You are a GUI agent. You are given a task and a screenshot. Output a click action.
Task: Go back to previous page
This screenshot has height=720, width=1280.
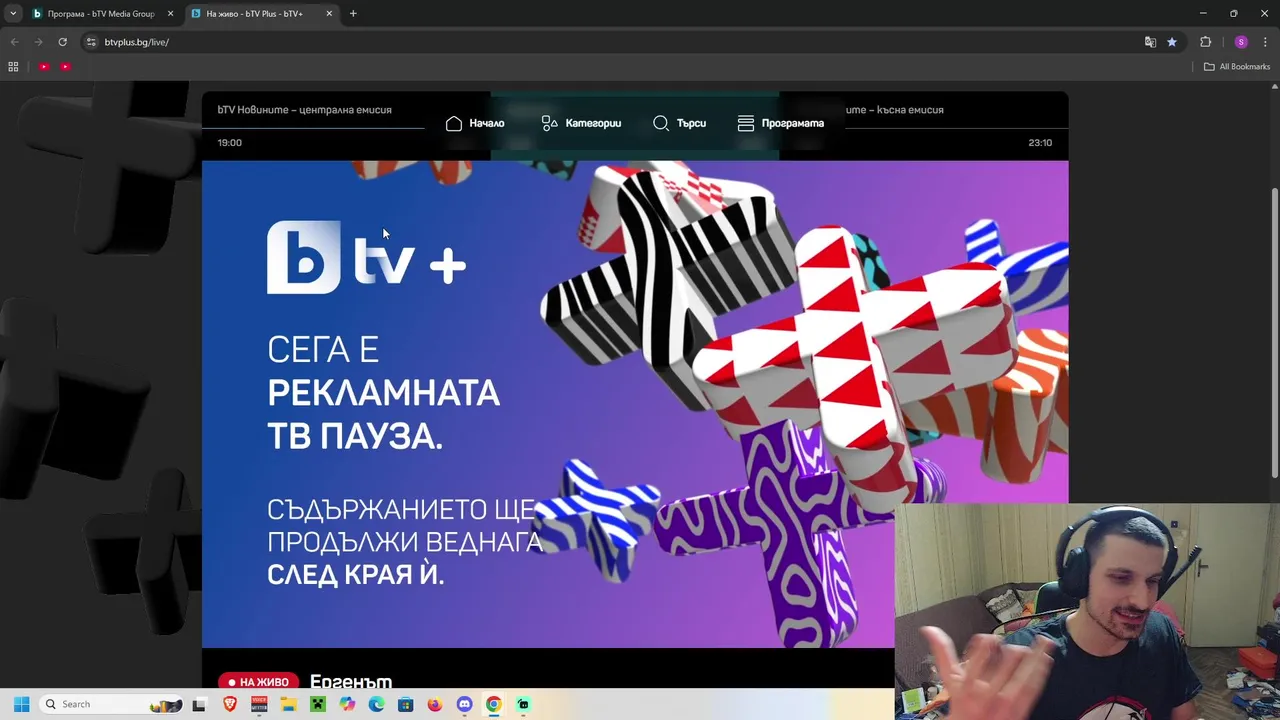[14, 42]
